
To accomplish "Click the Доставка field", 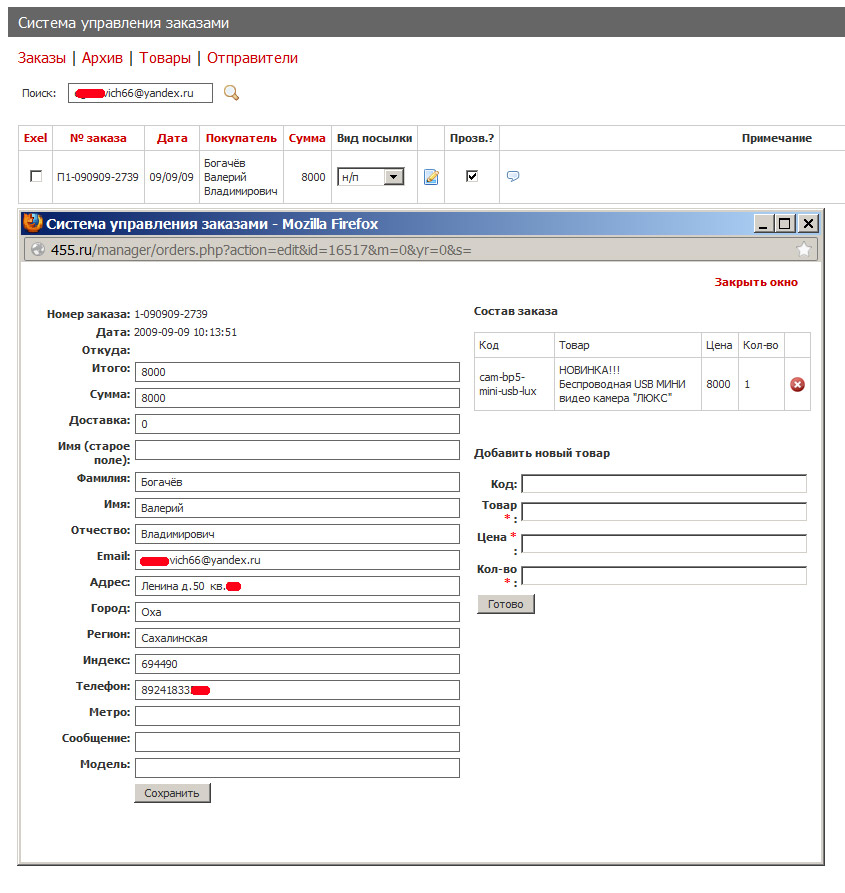I will (x=297, y=424).
